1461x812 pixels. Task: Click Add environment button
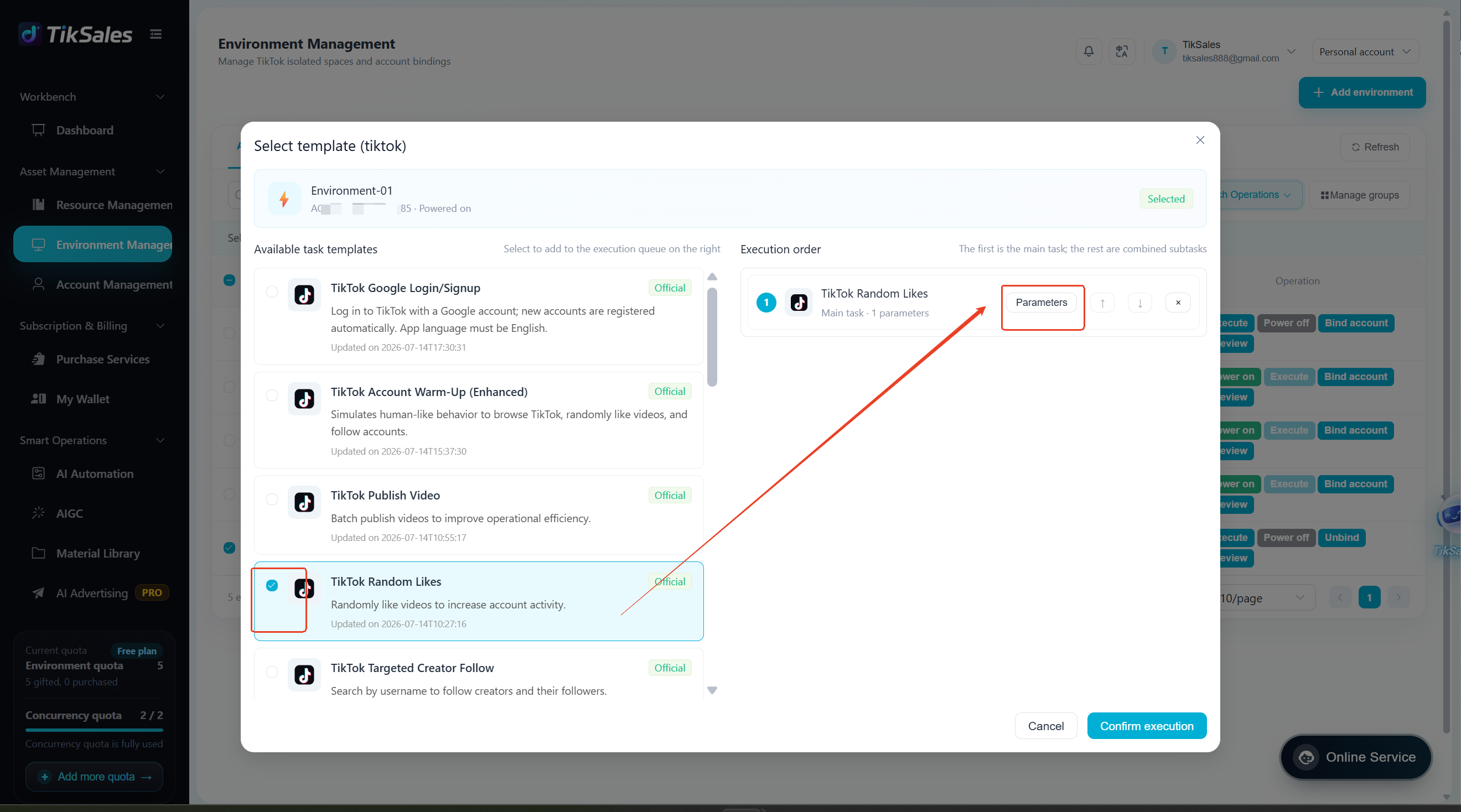(x=1362, y=92)
